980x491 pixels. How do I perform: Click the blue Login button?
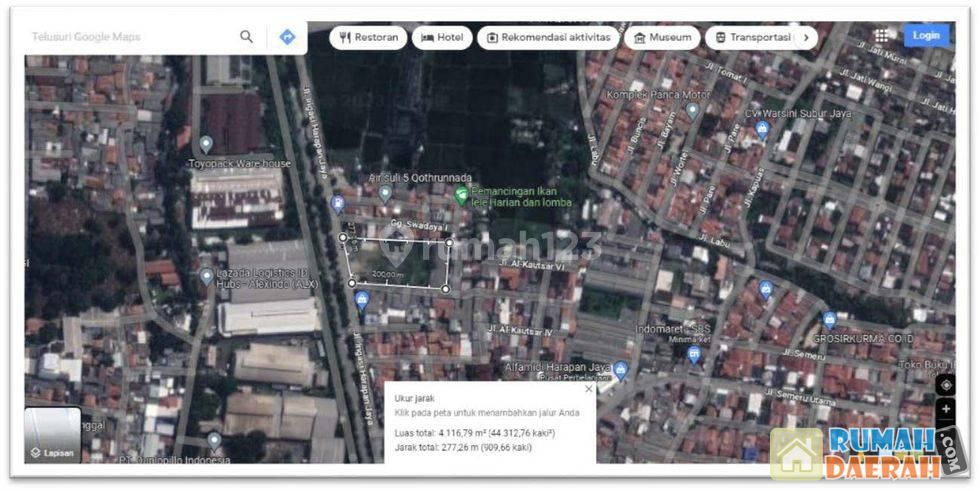pyautogui.click(x=926, y=35)
